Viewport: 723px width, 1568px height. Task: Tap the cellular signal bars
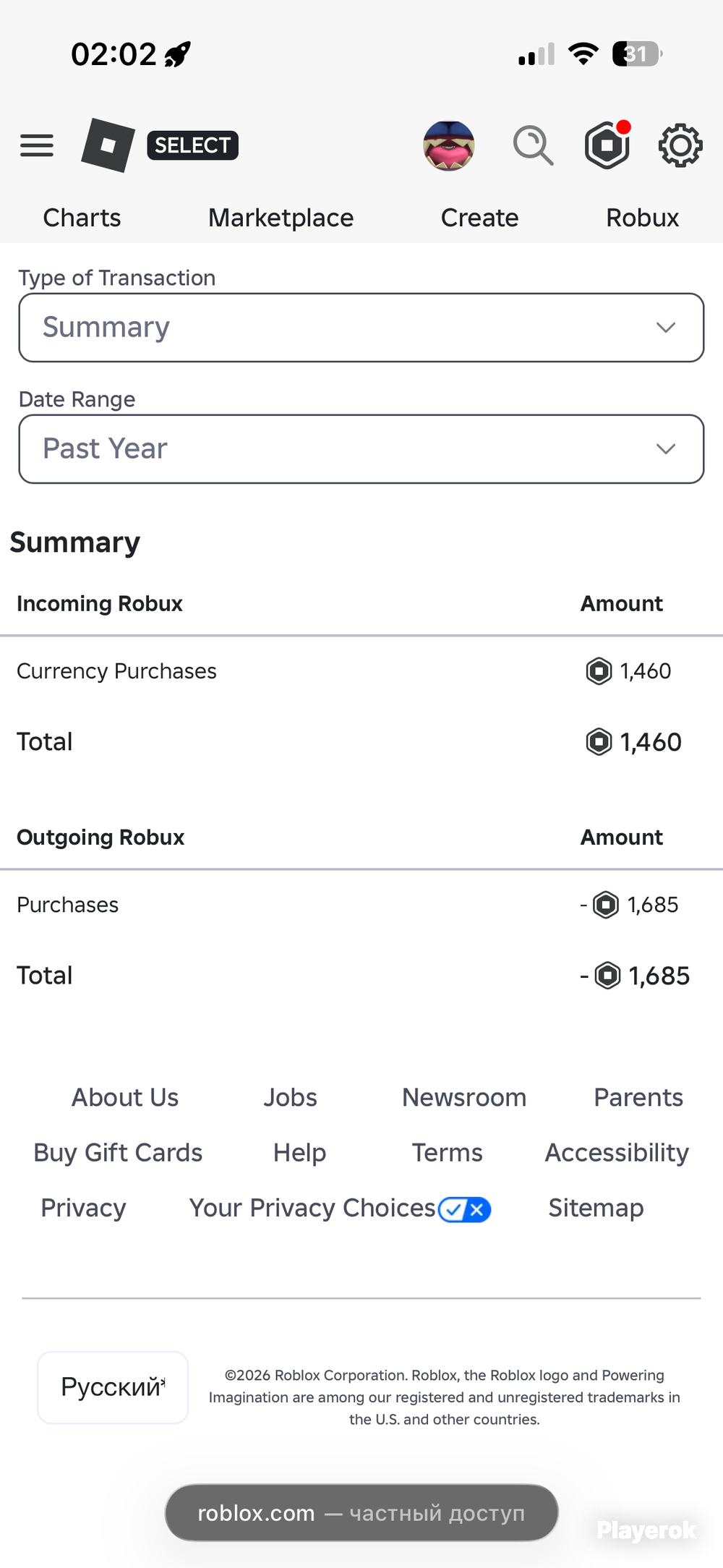(x=536, y=54)
